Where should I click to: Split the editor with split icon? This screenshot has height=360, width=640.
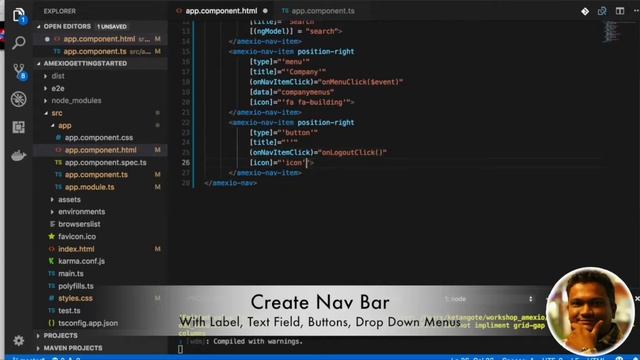(x=620, y=11)
